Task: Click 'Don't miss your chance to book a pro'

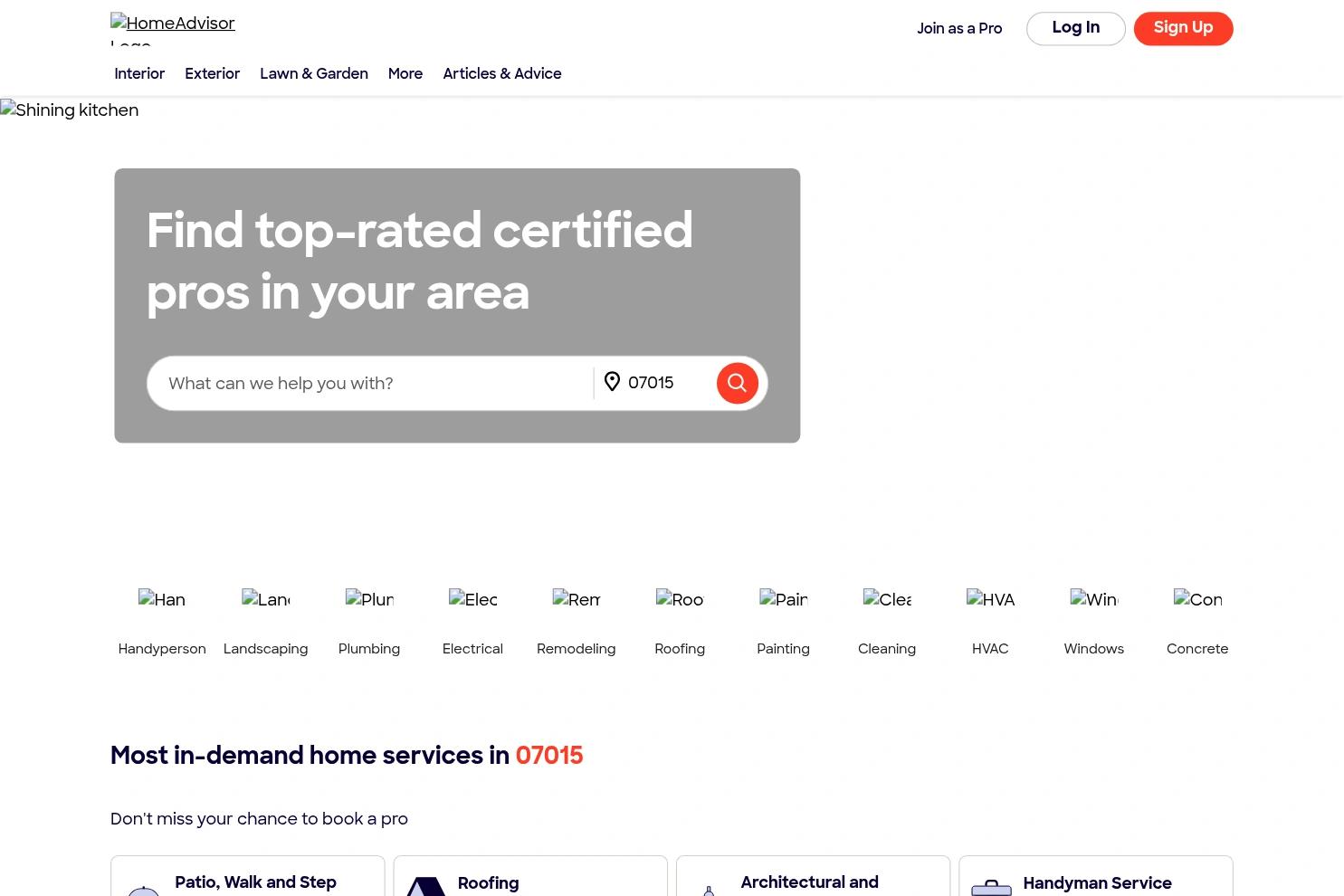Action: coord(259,819)
